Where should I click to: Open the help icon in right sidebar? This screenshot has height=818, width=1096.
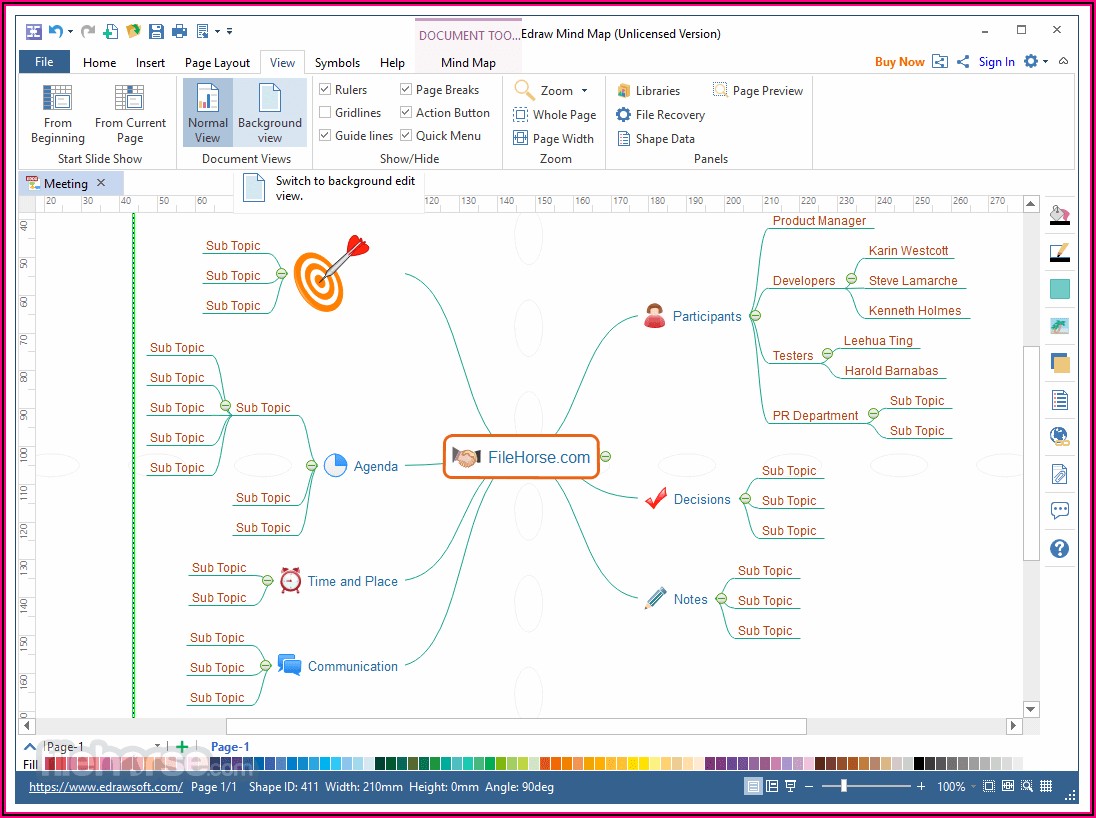1059,549
